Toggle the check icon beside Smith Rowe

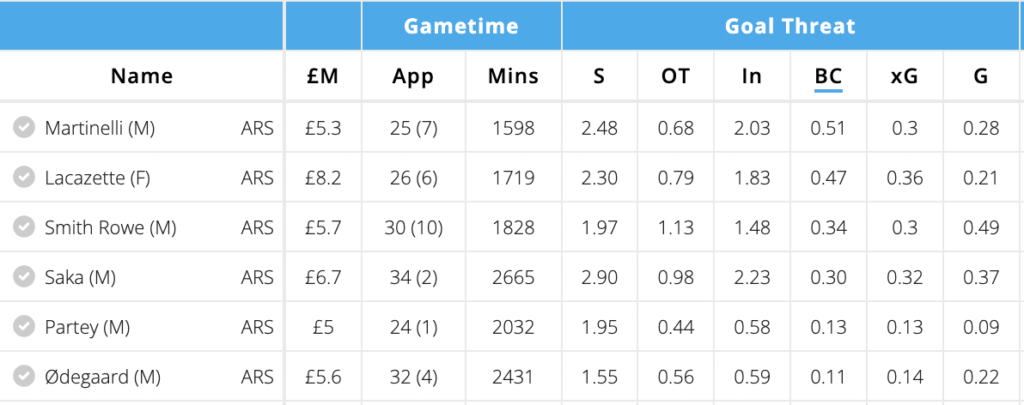[x=24, y=228]
